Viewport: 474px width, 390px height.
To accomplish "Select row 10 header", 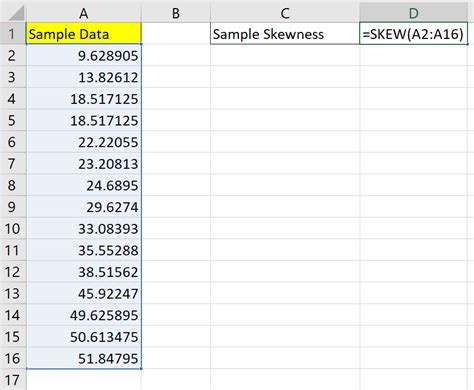I will pyautogui.click(x=13, y=229).
